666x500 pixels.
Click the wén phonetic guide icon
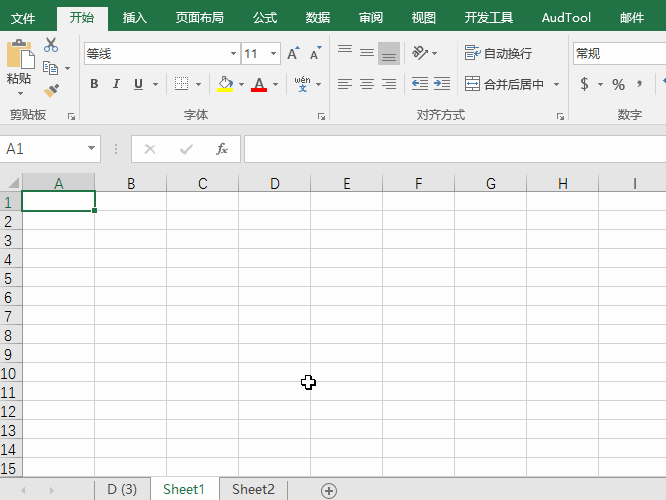302,84
